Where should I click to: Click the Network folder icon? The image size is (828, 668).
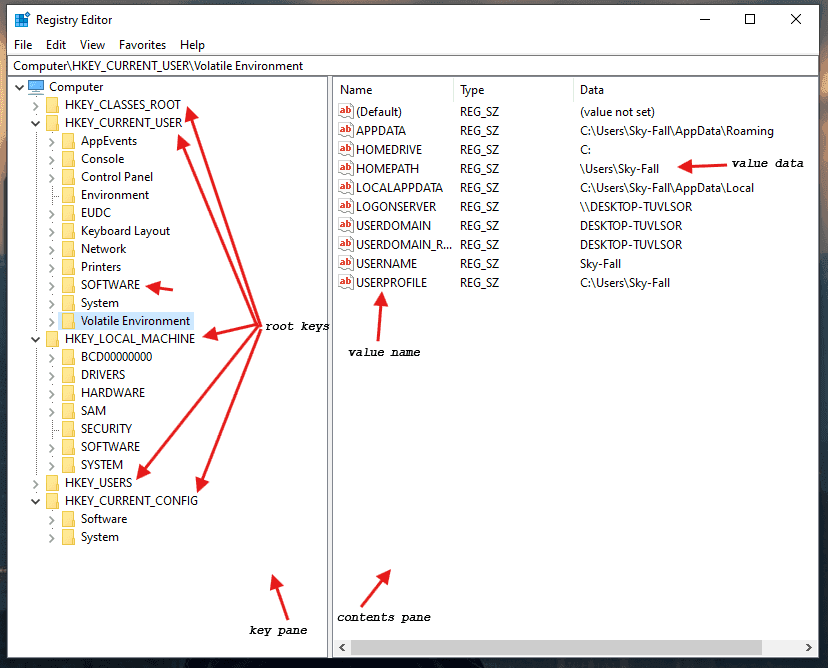pyautogui.click(x=68, y=249)
